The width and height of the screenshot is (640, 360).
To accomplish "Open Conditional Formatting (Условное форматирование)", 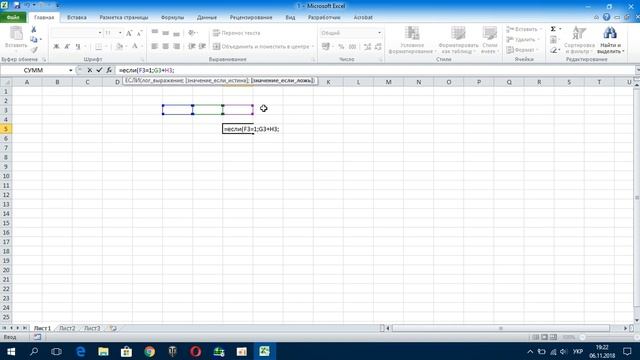I will (412, 40).
